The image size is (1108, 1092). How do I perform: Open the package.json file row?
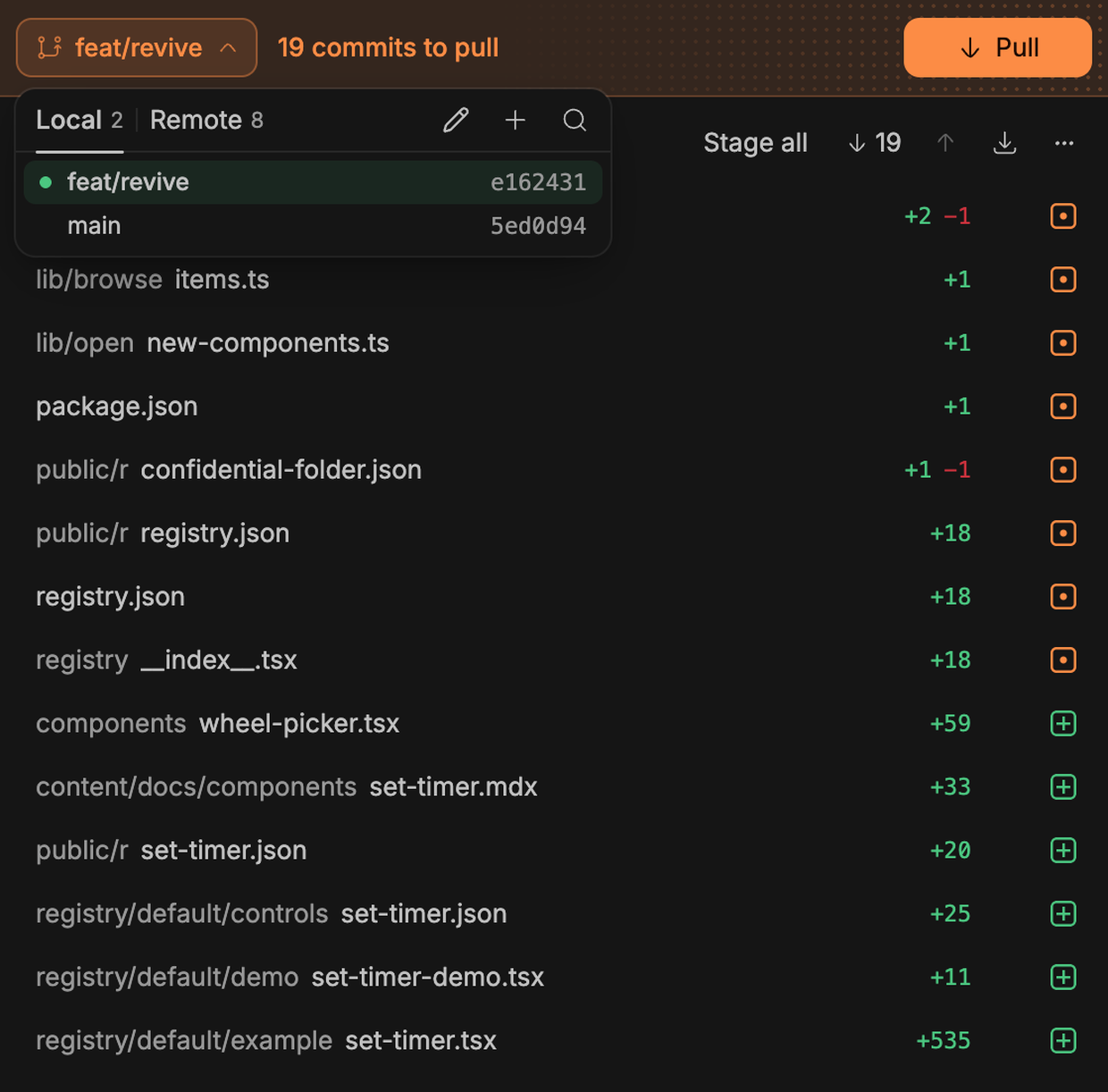point(554,407)
